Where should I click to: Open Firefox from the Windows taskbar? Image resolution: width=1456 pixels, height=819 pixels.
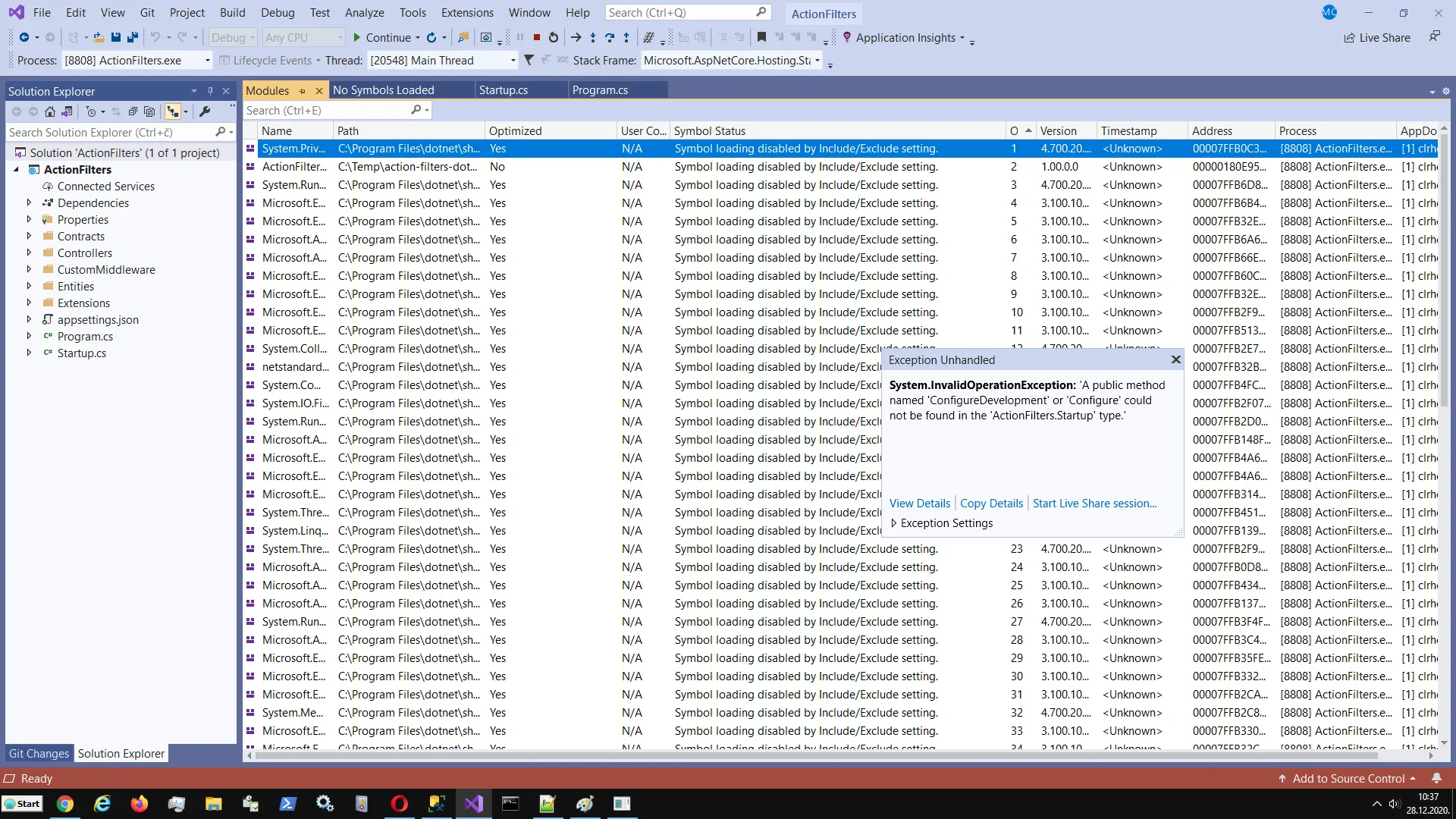click(x=139, y=804)
